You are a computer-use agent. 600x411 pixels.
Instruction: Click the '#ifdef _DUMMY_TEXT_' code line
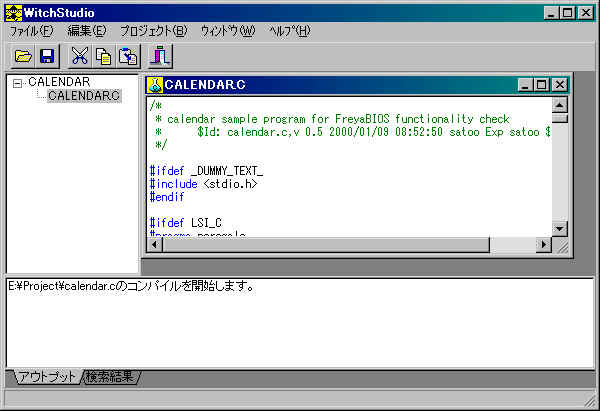click(206, 171)
